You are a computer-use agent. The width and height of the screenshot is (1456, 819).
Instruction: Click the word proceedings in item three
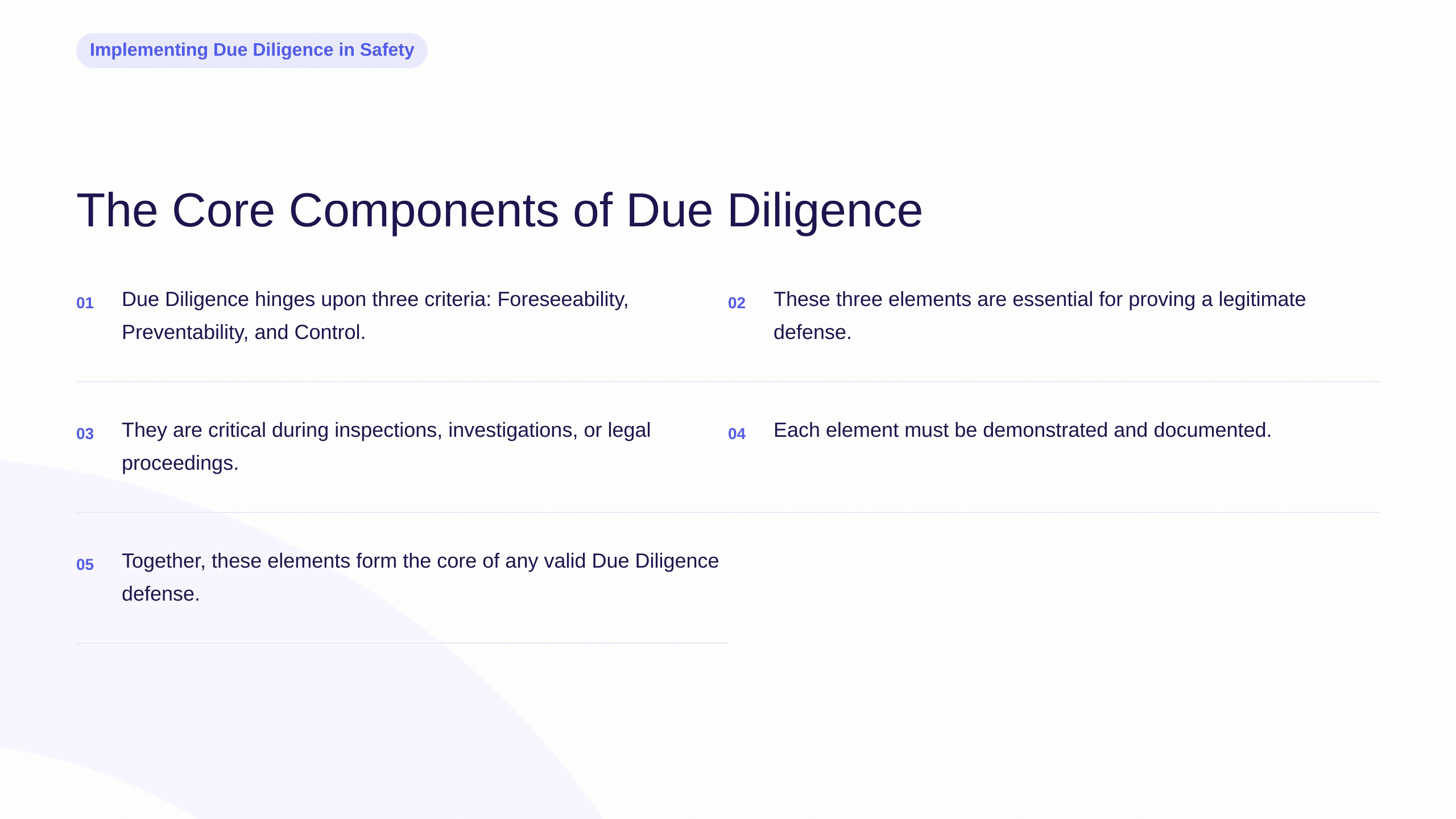tap(180, 464)
